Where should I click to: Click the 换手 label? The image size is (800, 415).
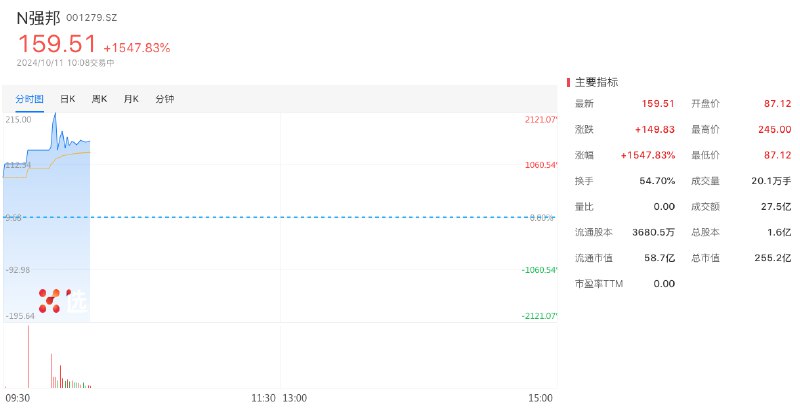pos(584,181)
